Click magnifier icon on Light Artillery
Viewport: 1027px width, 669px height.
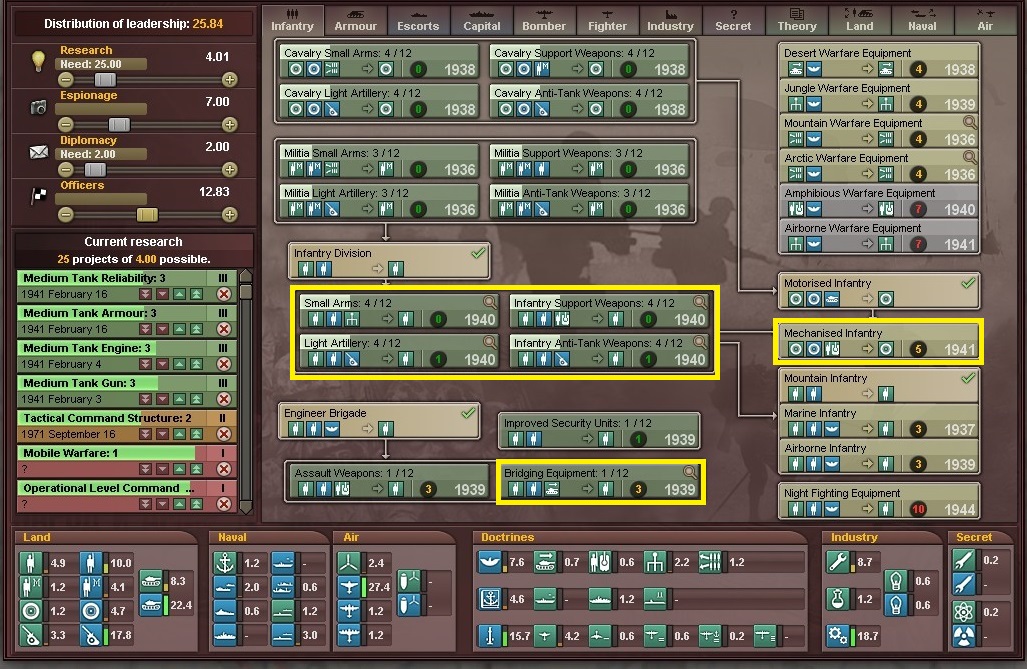click(x=489, y=341)
